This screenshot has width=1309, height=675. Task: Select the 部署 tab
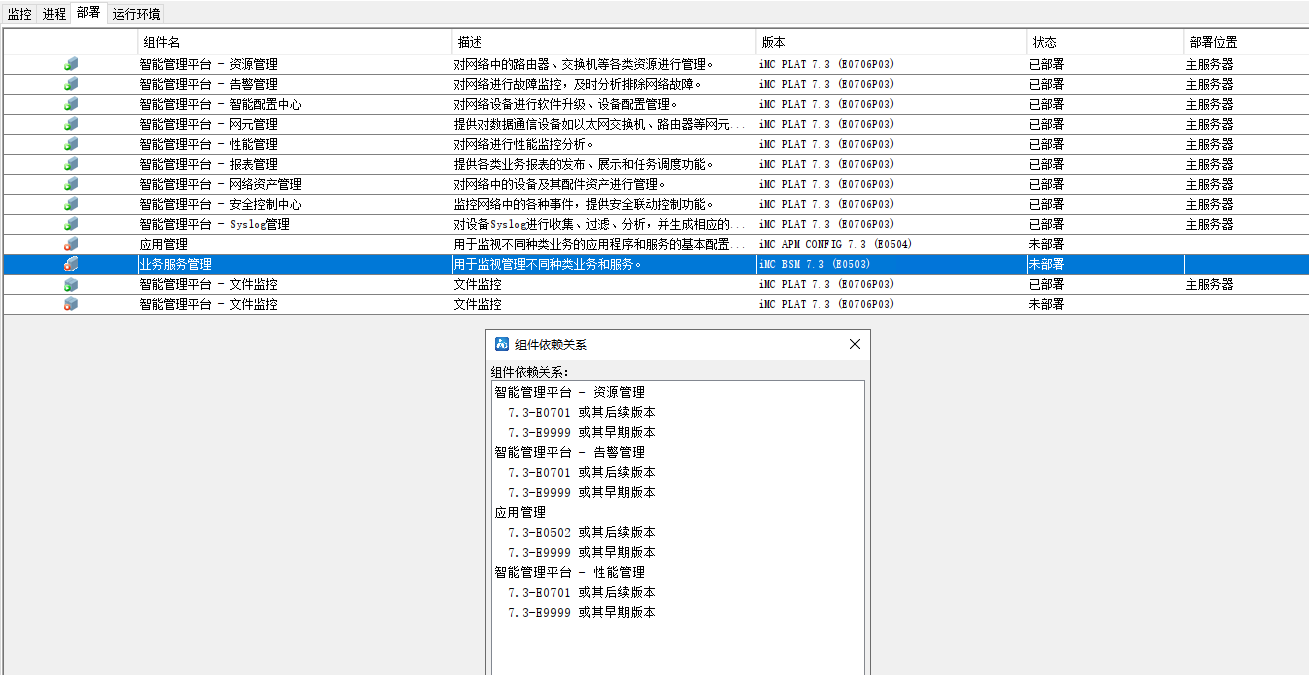pyautogui.click(x=89, y=13)
